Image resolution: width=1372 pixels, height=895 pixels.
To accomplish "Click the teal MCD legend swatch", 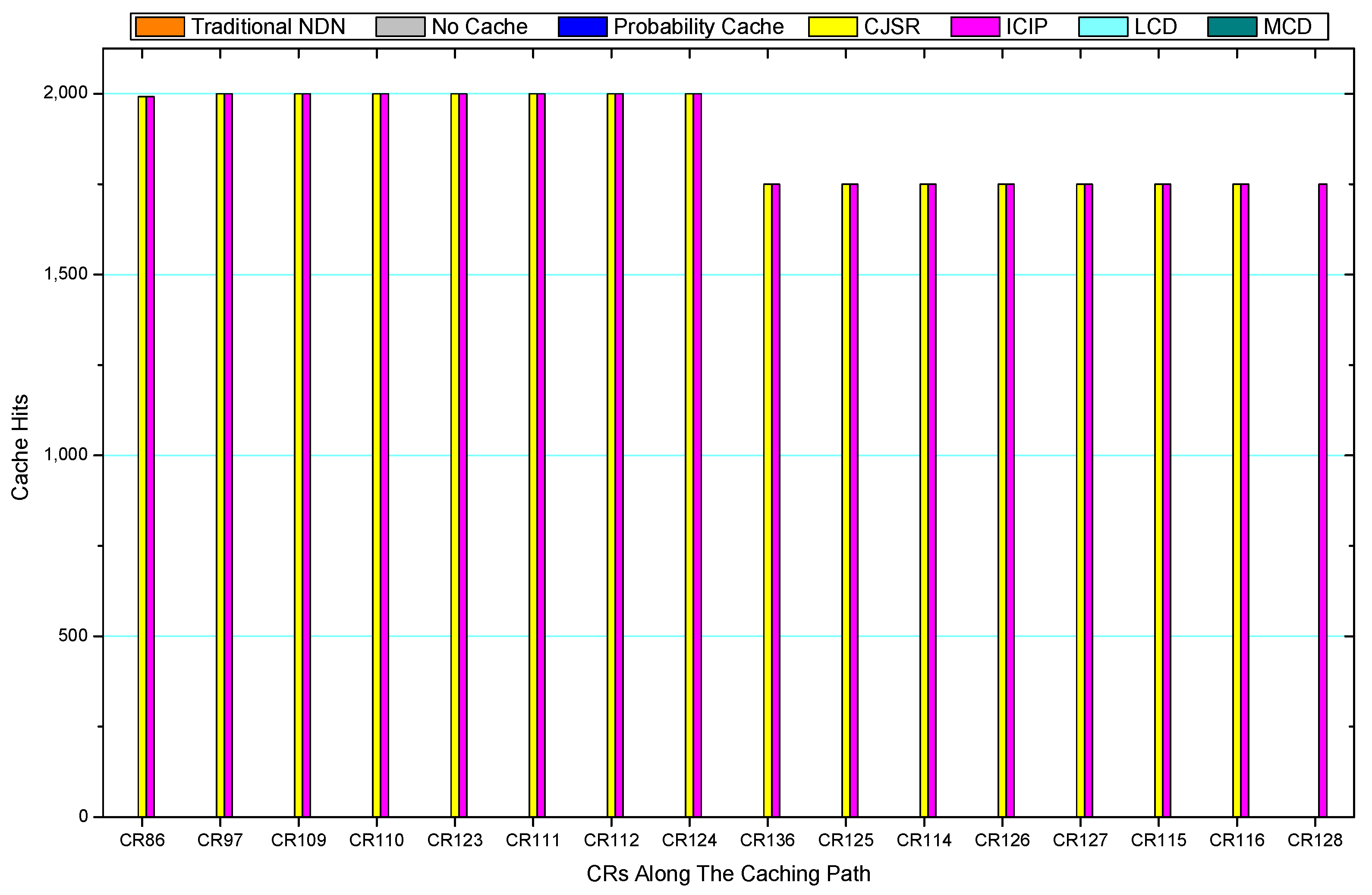I will tap(1233, 26).
